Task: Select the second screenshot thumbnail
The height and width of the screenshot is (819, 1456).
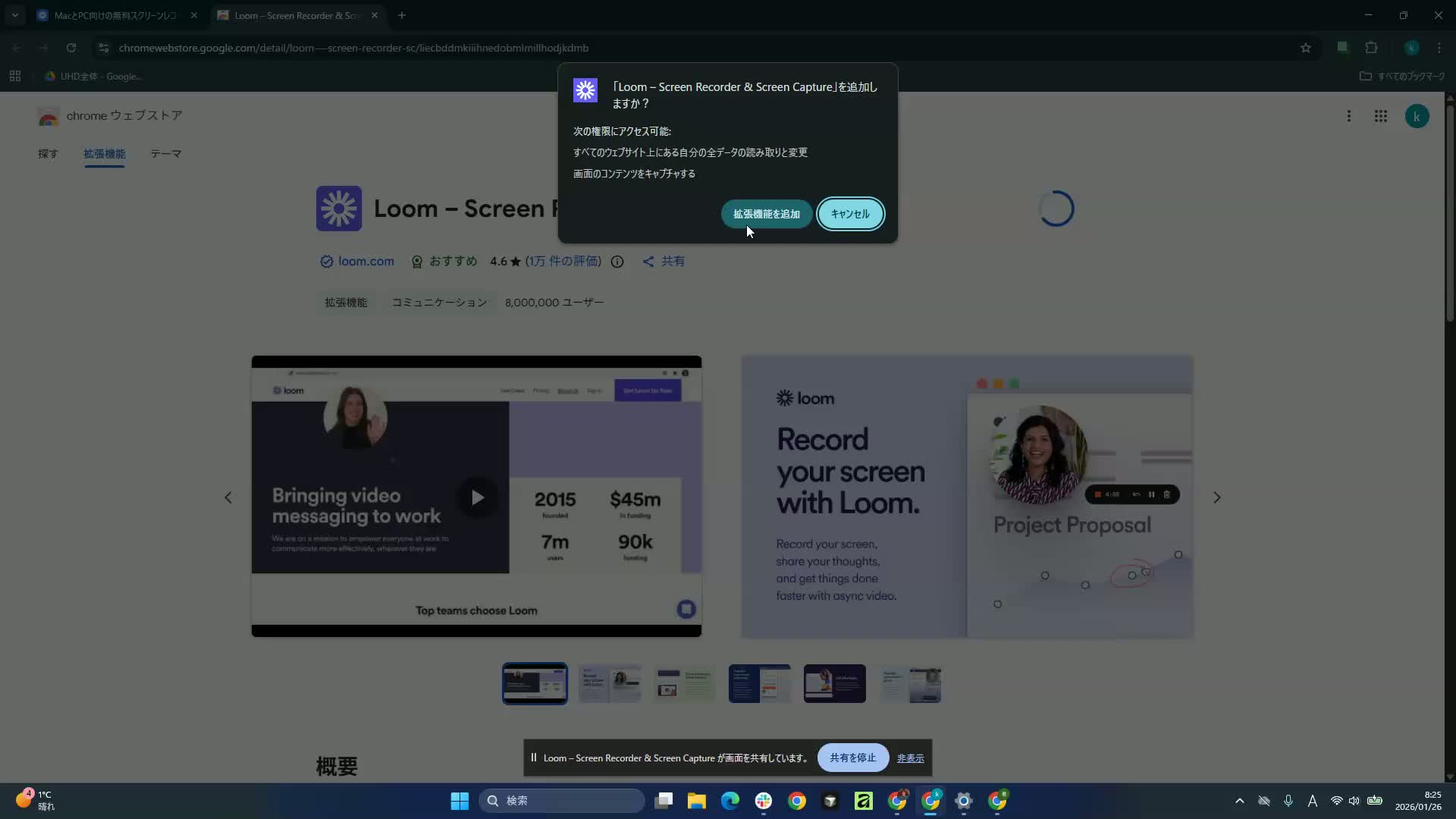Action: [610, 684]
